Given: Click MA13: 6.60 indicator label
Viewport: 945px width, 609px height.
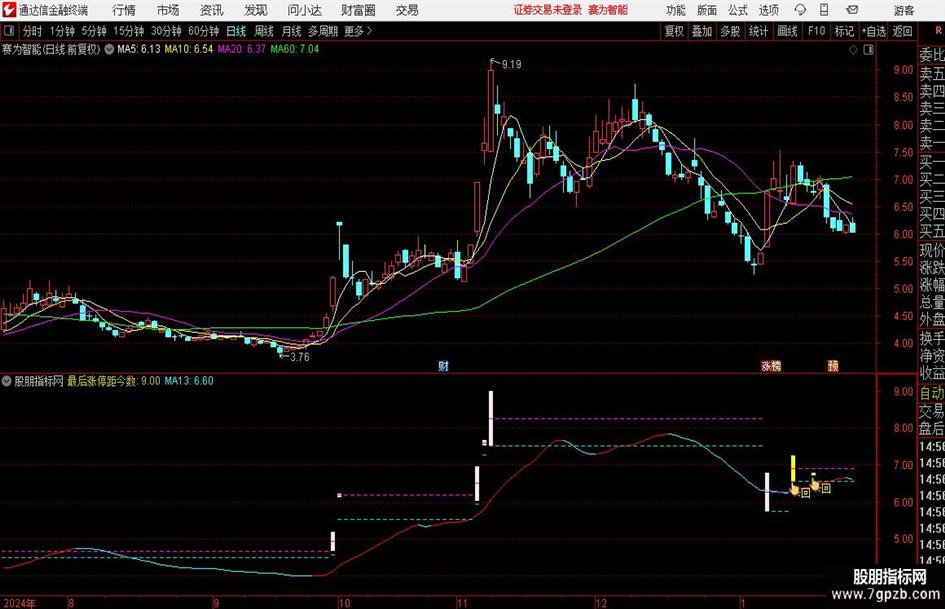Looking at the screenshot, I should click(x=189, y=381).
